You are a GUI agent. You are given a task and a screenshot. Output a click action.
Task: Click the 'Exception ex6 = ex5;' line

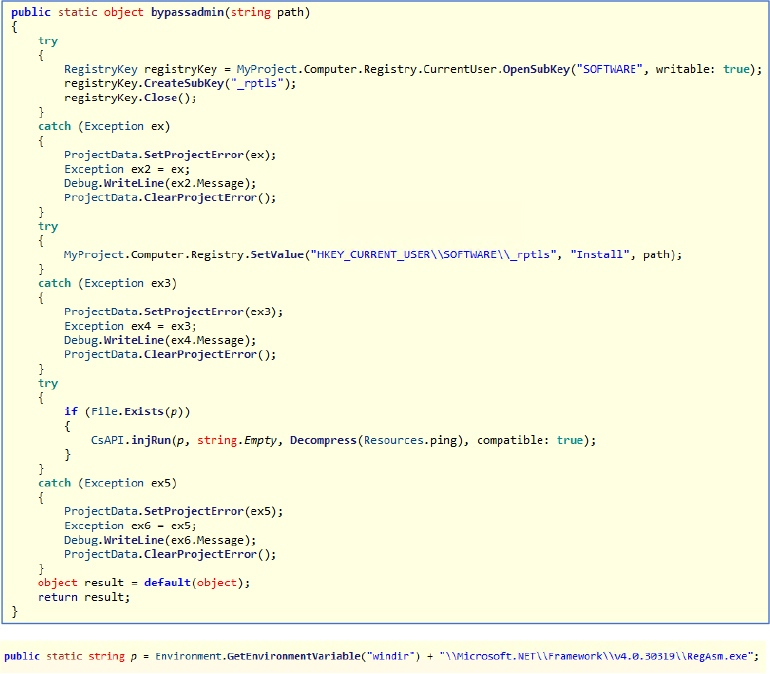[130, 526]
